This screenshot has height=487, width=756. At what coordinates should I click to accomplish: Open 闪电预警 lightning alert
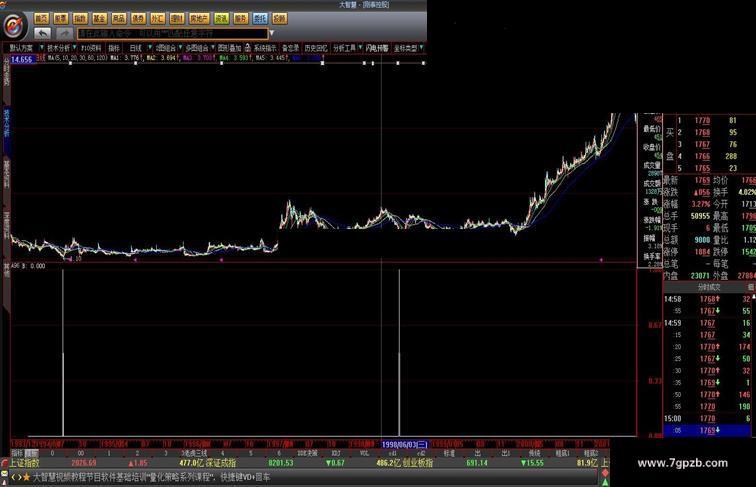pos(377,48)
